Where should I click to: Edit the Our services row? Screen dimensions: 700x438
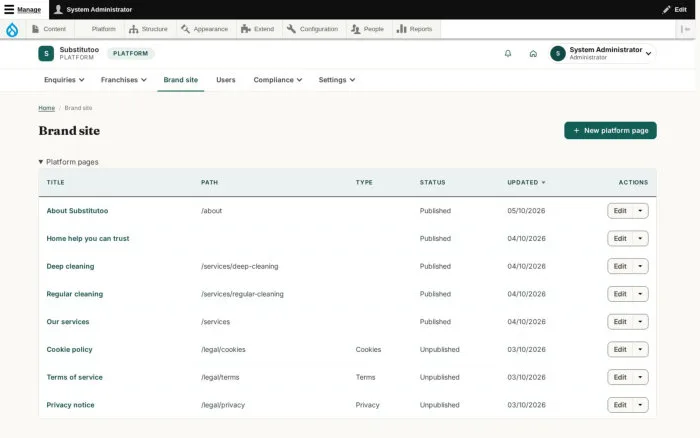(x=620, y=321)
